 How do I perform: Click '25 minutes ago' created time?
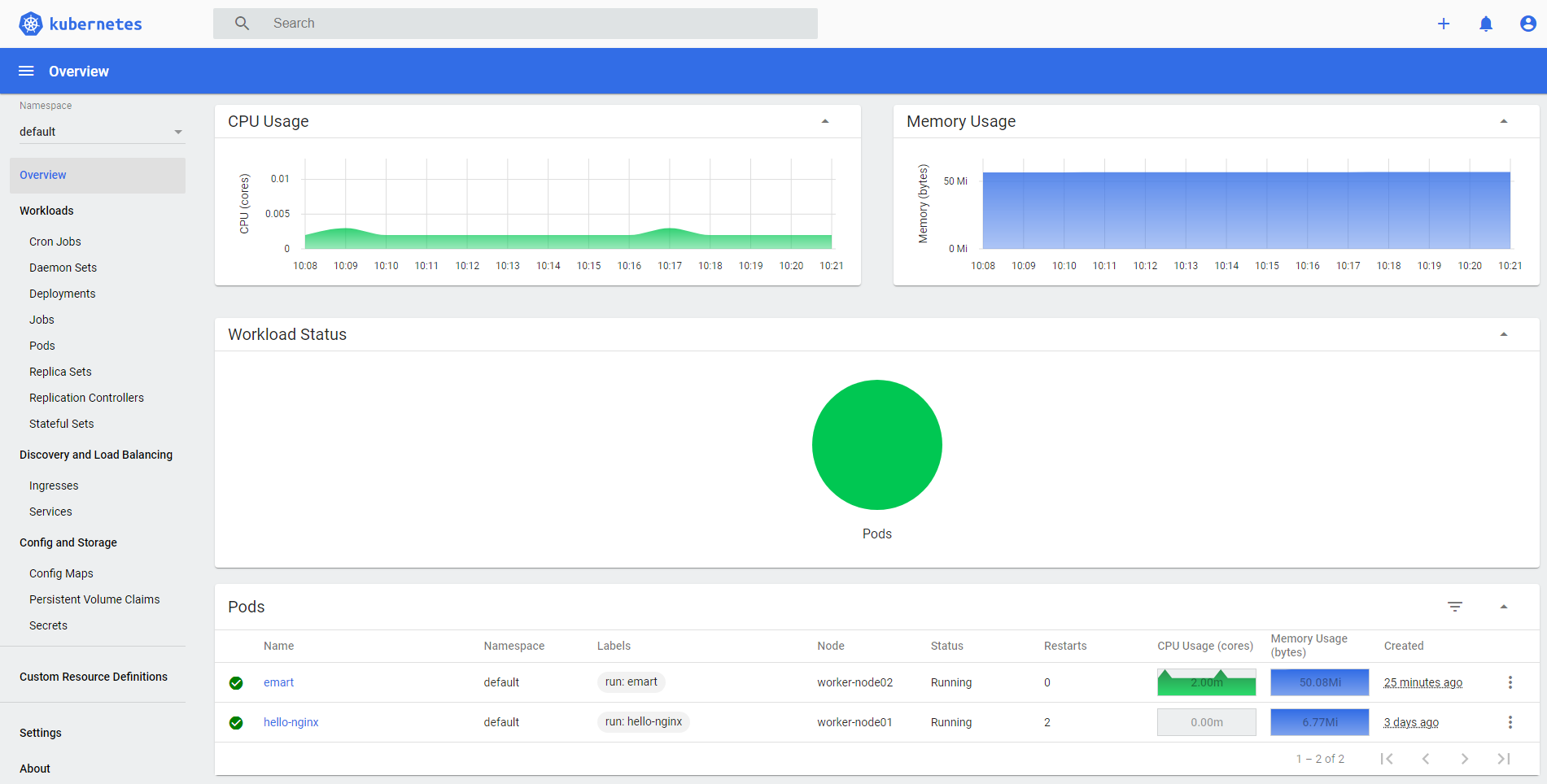pyautogui.click(x=1423, y=682)
